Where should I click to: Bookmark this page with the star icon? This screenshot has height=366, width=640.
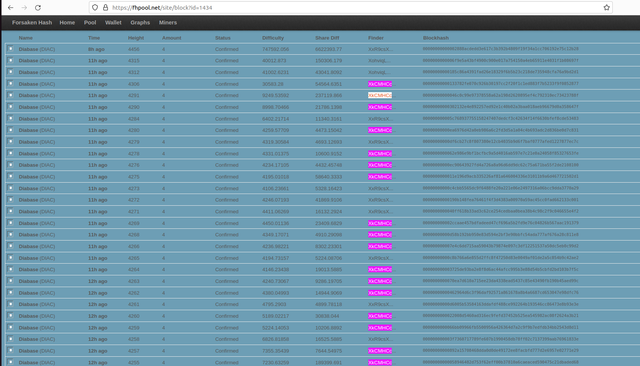(x=607, y=7)
